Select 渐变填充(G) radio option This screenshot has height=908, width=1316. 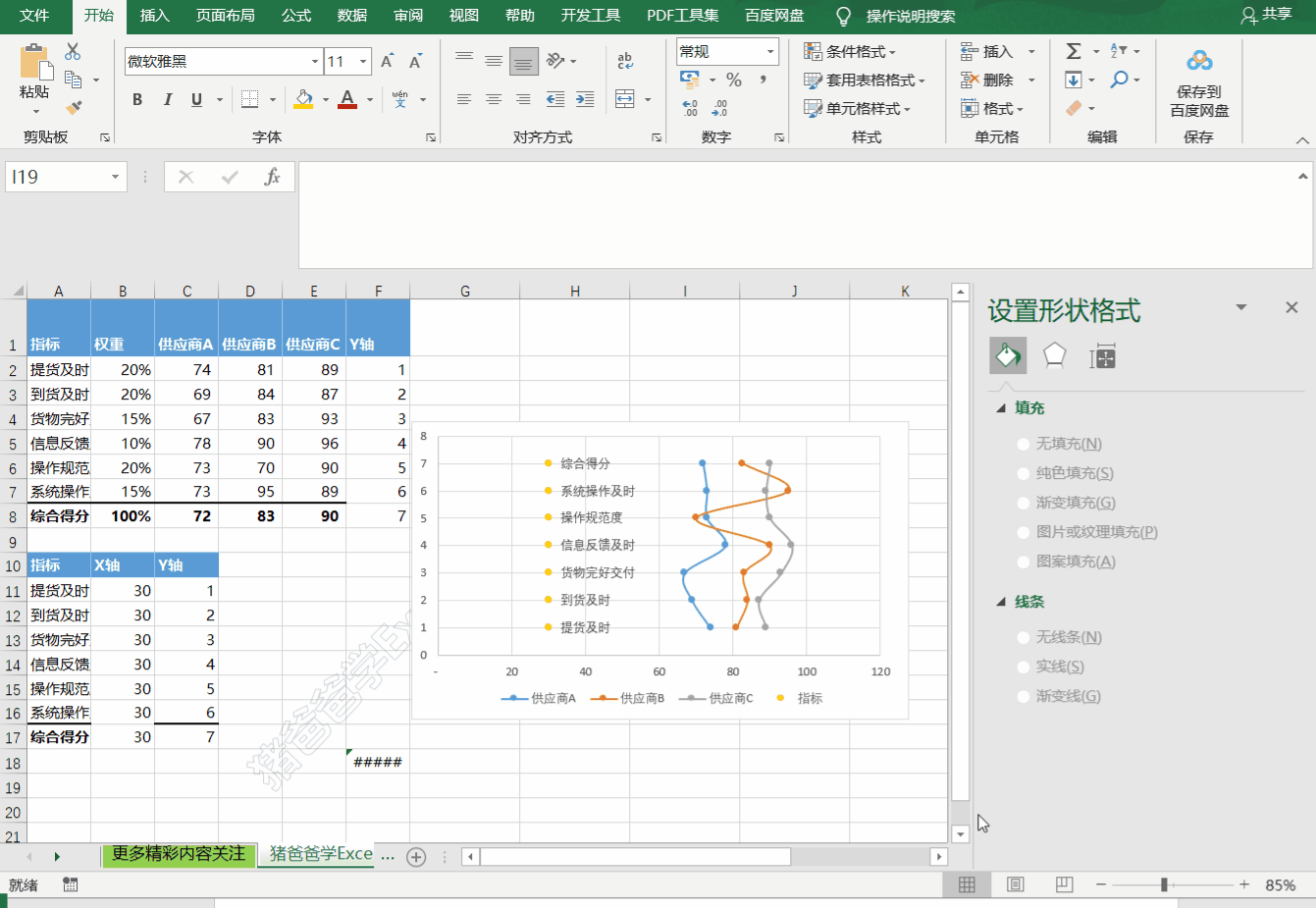tap(1025, 503)
